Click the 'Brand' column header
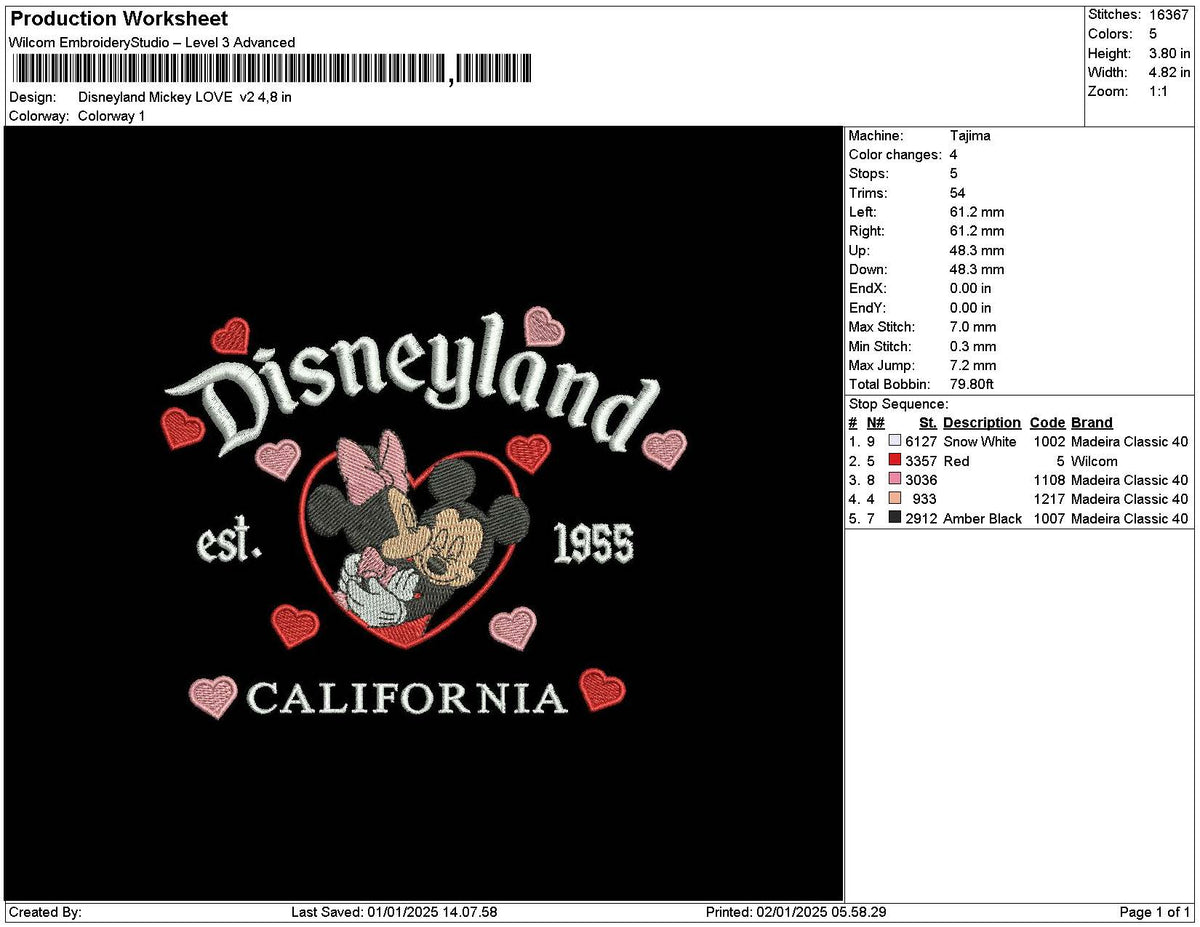Viewport: 1200px width, 927px height. [1092, 423]
